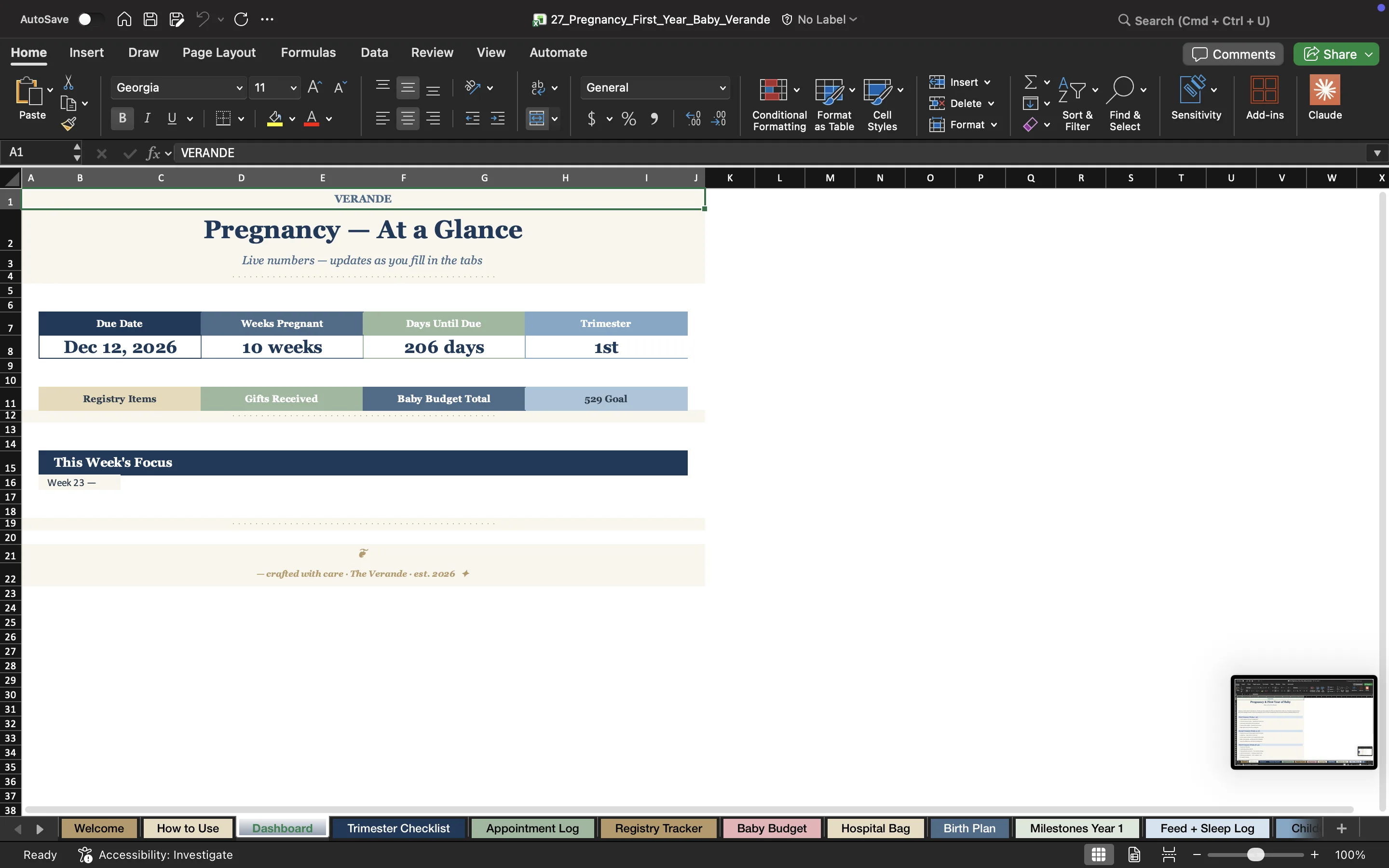This screenshot has width=1389, height=868.
Task: Switch to the Baby Budget sheet tab
Action: (771, 828)
